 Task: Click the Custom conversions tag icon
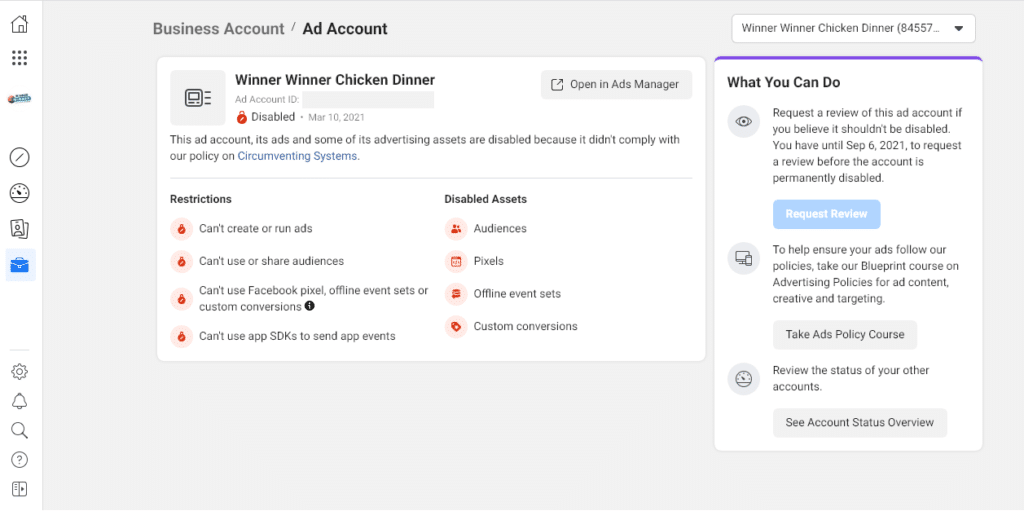[456, 327]
